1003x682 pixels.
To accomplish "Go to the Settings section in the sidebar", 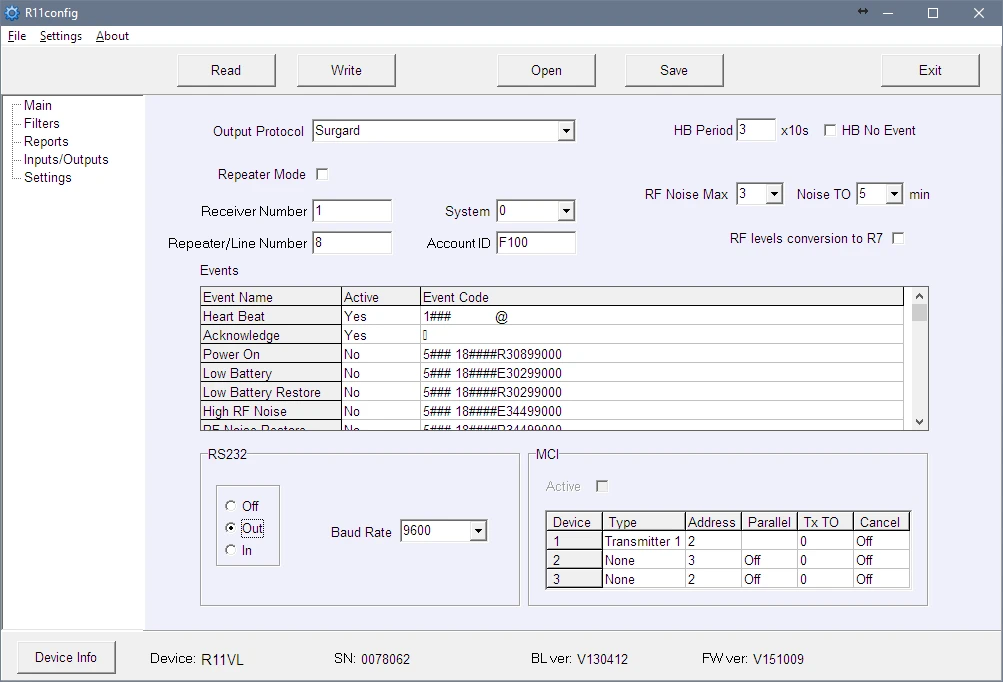I will point(47,177).
